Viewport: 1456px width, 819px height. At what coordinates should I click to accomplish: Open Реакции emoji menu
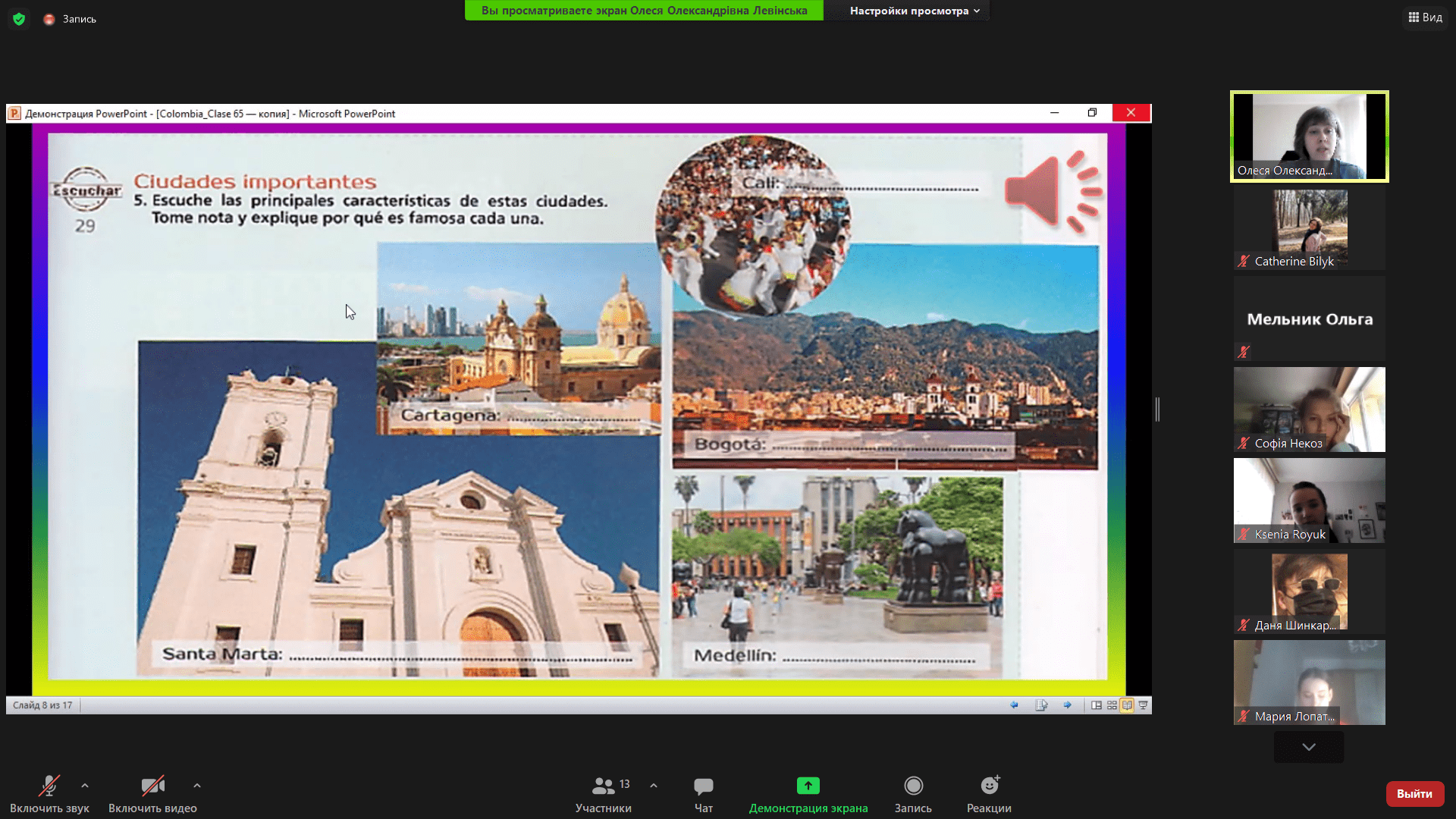point(989,793)
